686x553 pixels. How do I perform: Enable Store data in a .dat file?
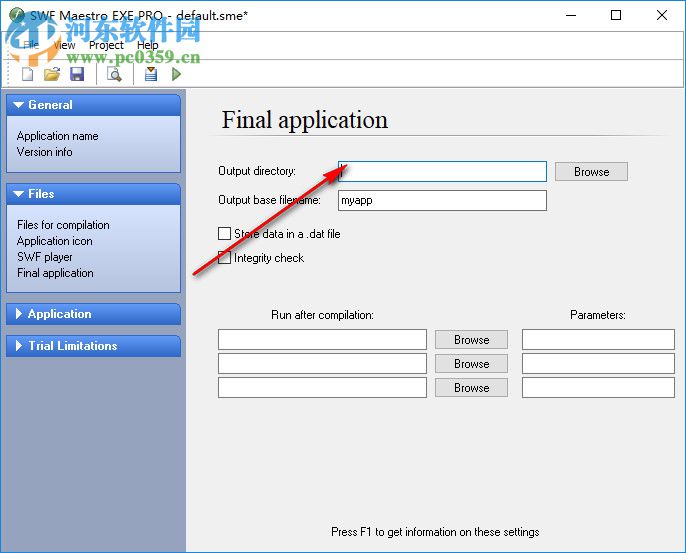point(224,234)
